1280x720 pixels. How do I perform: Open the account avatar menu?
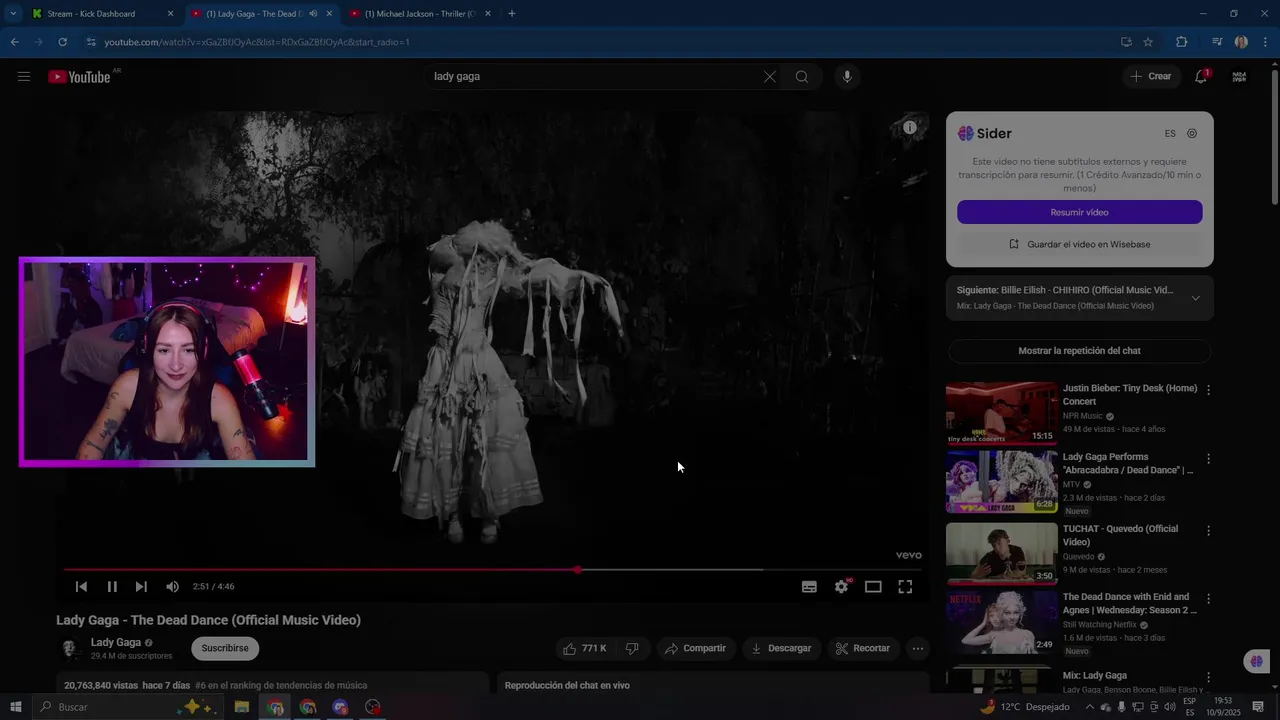pos(1239,76)
